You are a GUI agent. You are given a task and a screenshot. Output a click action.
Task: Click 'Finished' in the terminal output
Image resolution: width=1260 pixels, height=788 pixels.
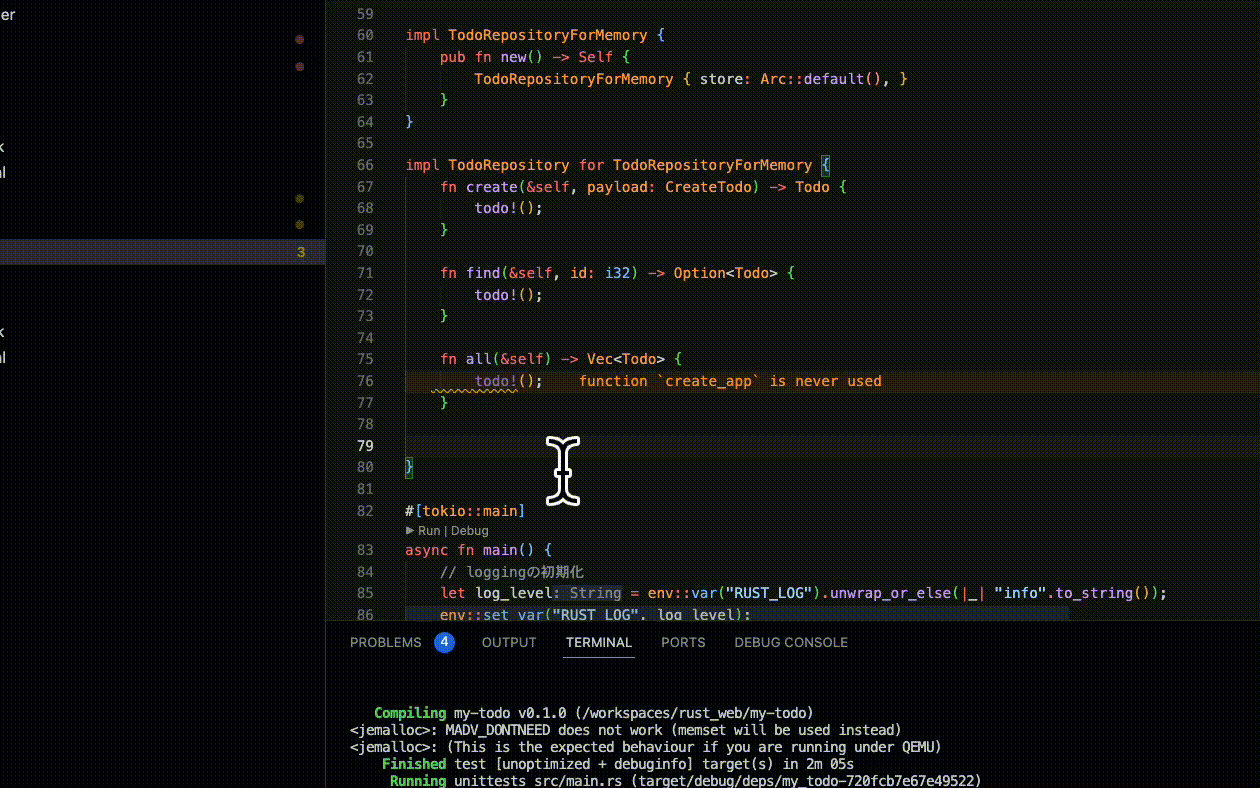(x=414, y=763)
